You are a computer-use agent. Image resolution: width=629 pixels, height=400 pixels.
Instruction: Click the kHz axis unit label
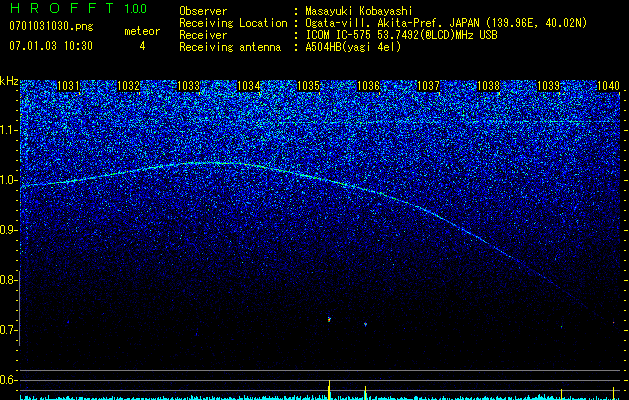point(9,81)
